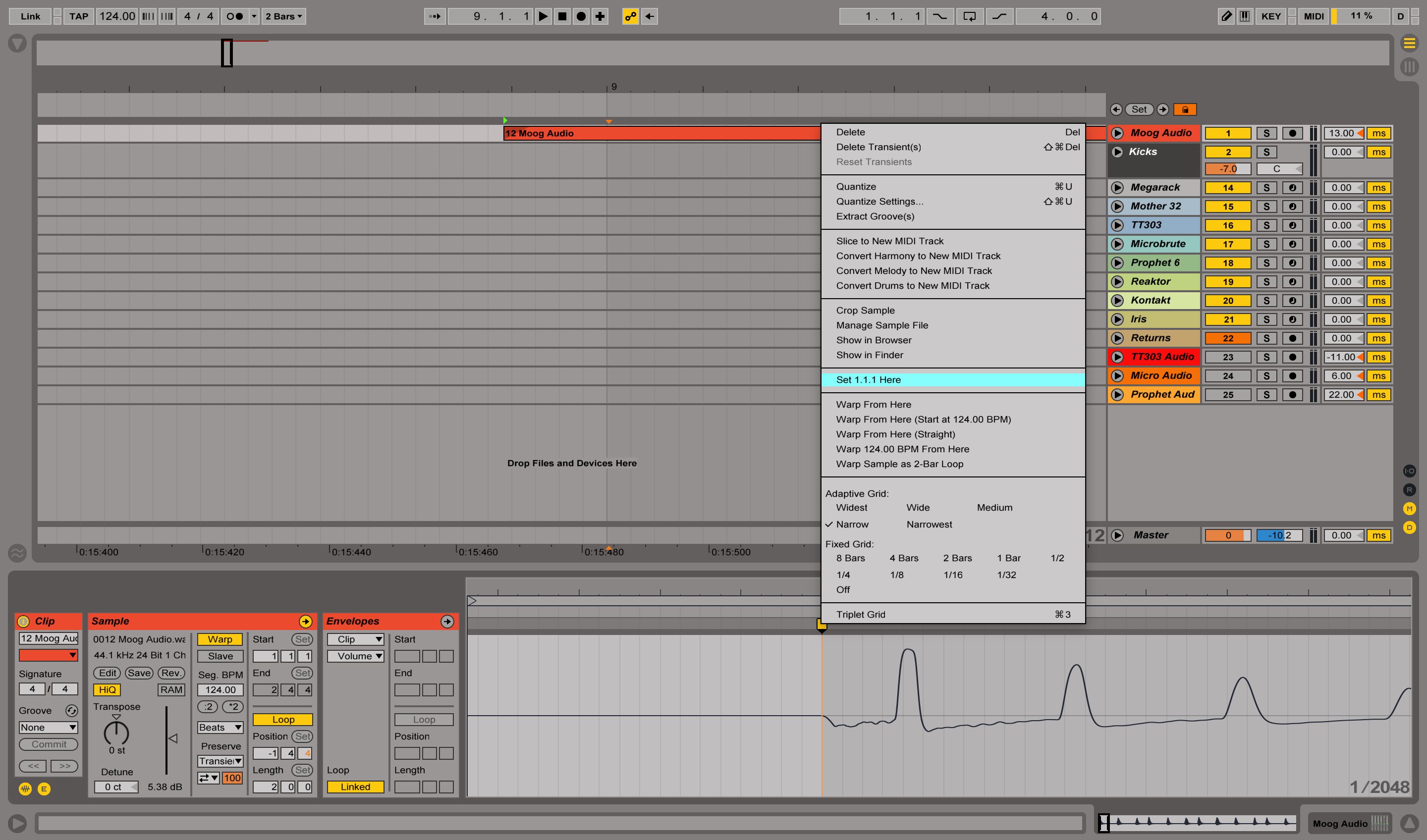Open the Volume envelope control chooser

pos(355,656)
